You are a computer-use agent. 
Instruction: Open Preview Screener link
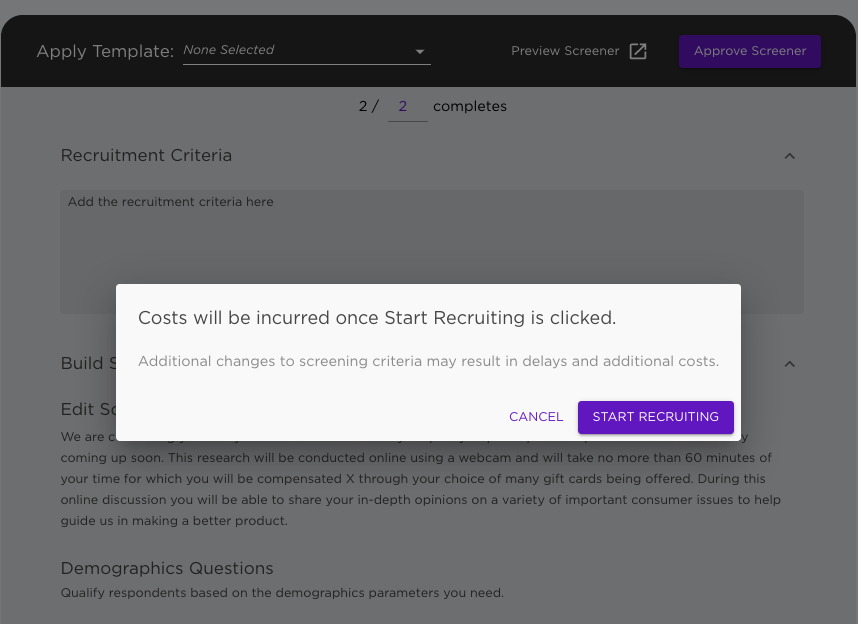579,51
